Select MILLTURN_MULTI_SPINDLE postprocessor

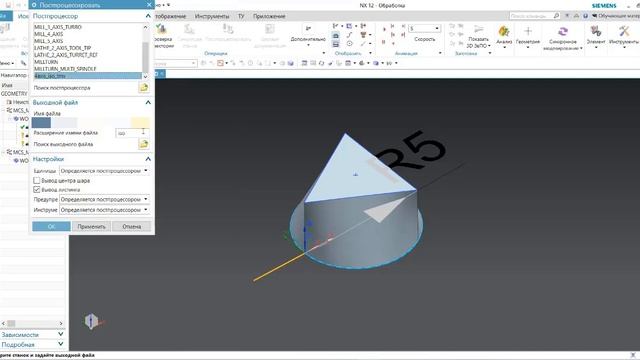coord(87,69)
